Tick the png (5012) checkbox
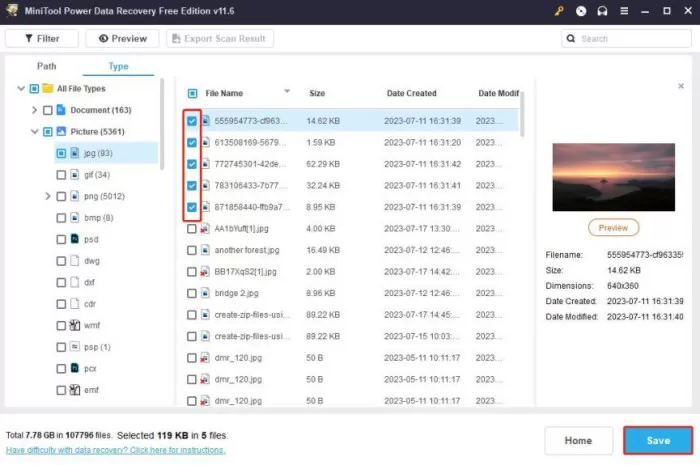 (x=61, y=196)
